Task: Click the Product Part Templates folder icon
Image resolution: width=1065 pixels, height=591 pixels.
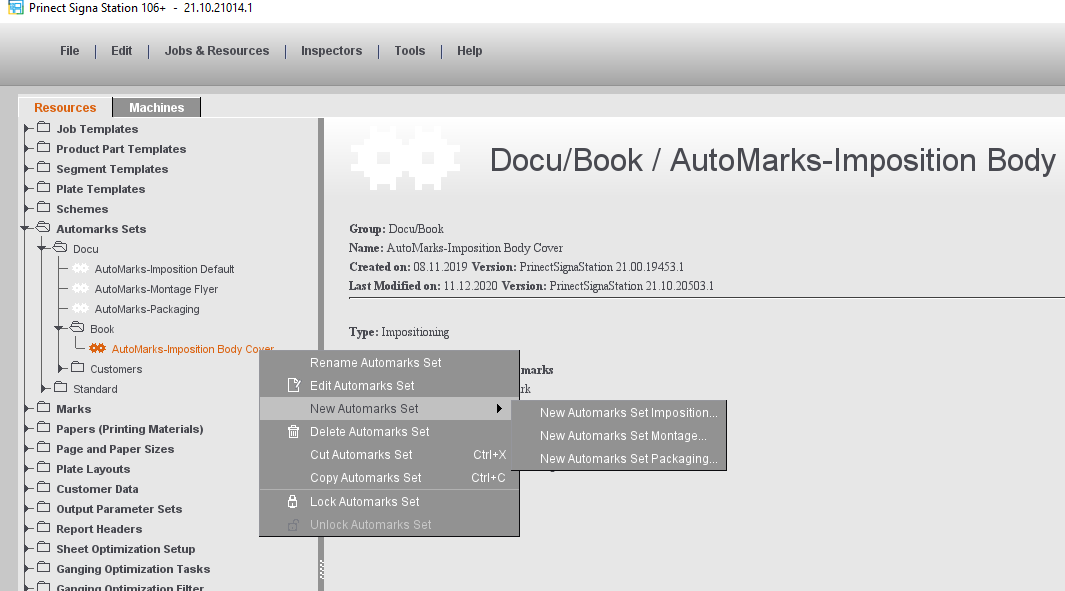Action: [x=44, y=147]
